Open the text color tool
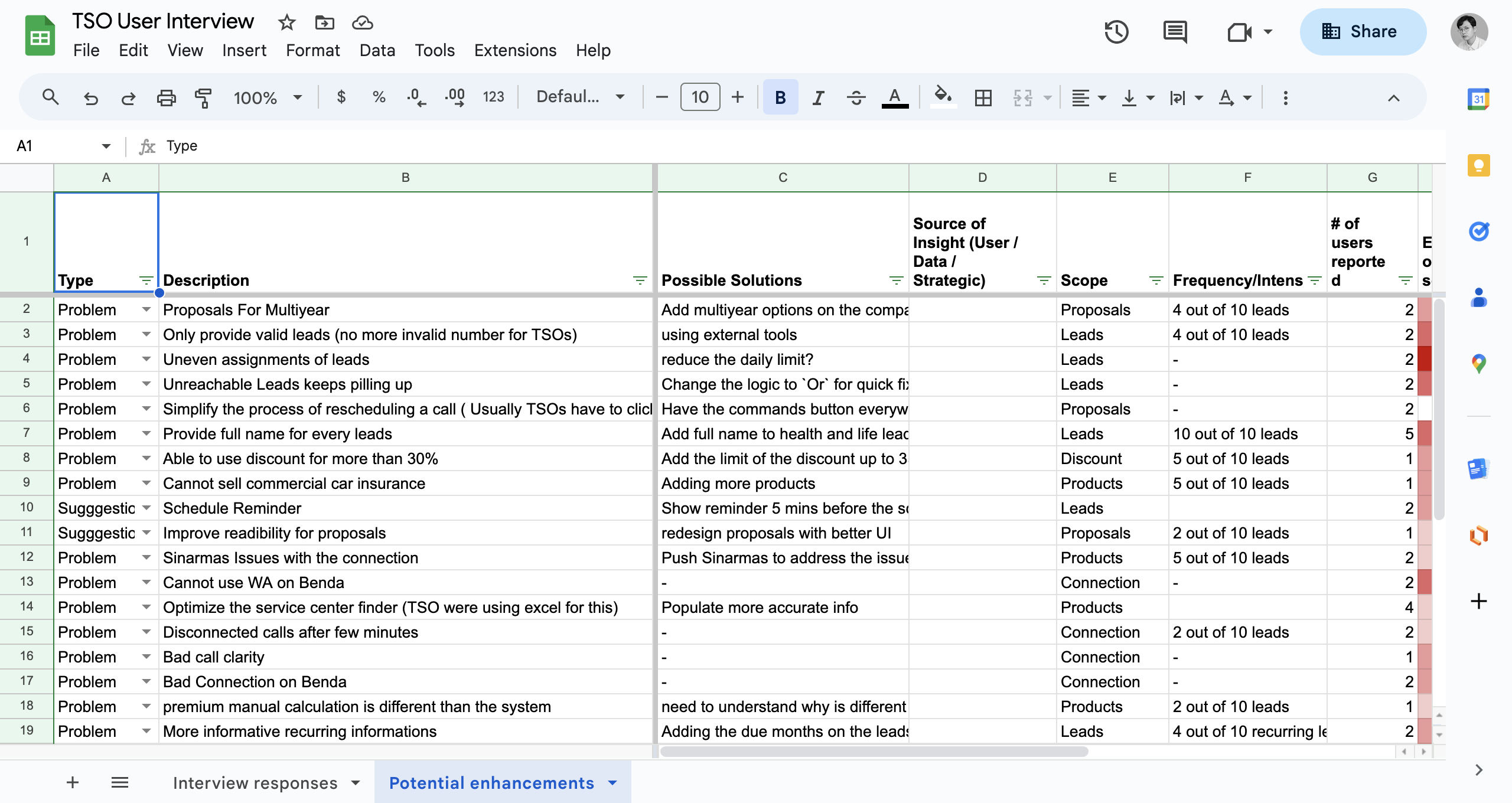Screen dimensions: 1512x803 (x=895, y=97)
